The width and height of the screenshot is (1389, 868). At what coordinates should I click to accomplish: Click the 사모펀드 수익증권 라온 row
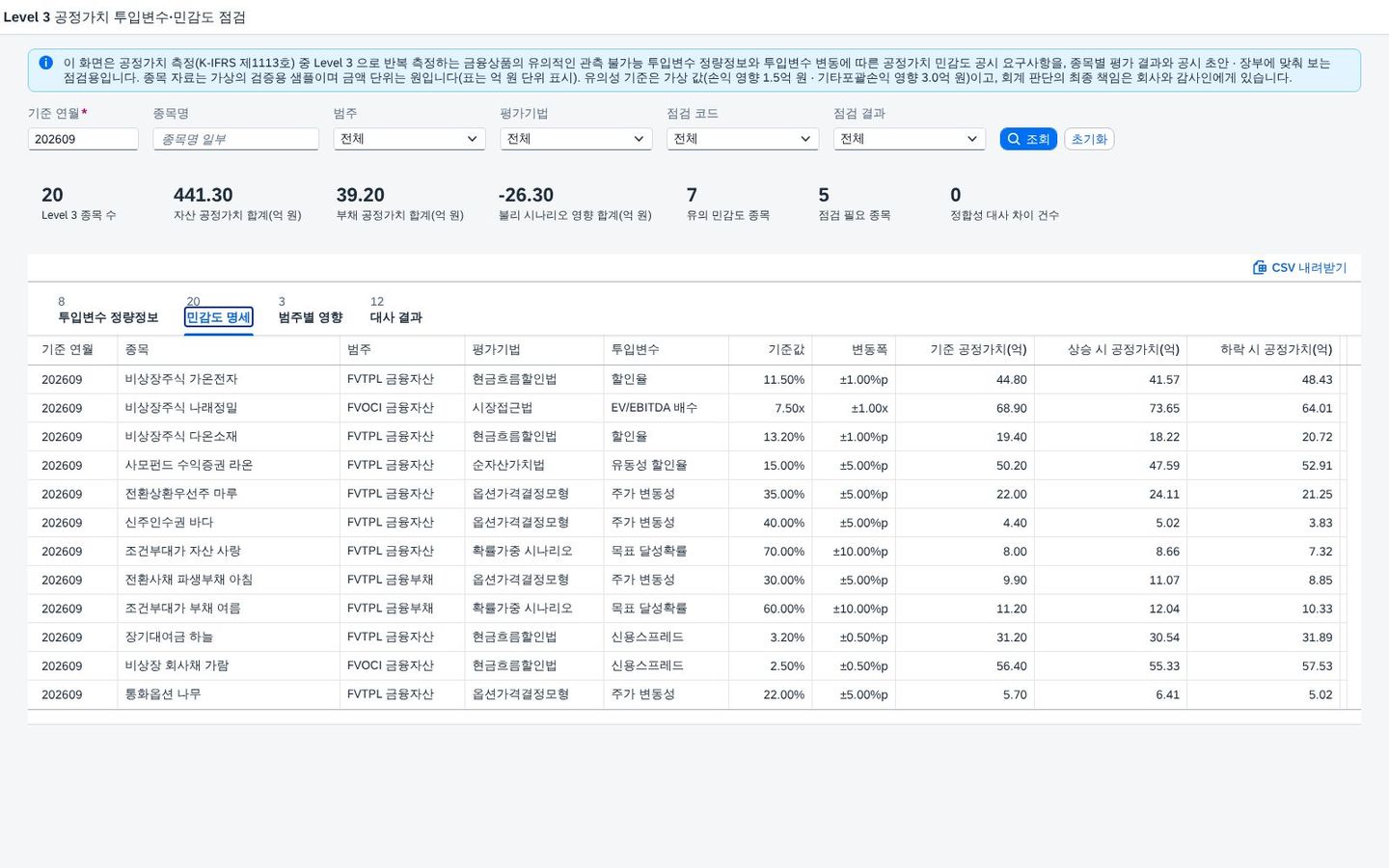click(x=687, y=466)
